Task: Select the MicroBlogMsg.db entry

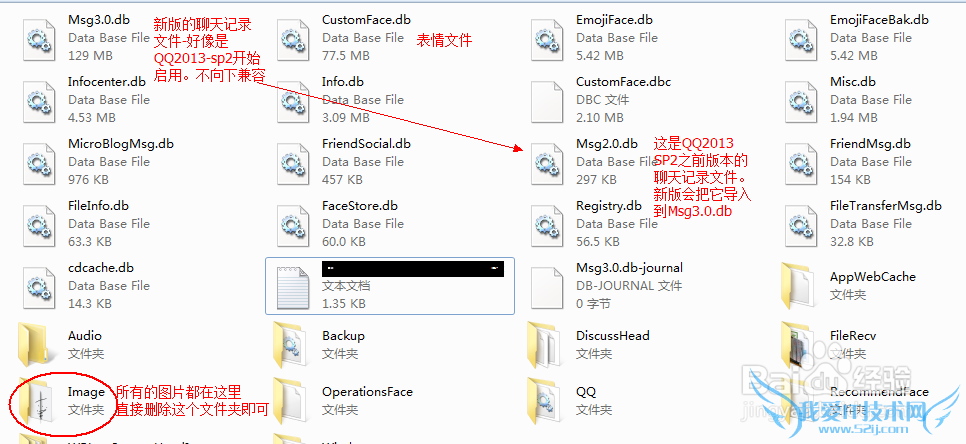Action: (x=99, y=163)
